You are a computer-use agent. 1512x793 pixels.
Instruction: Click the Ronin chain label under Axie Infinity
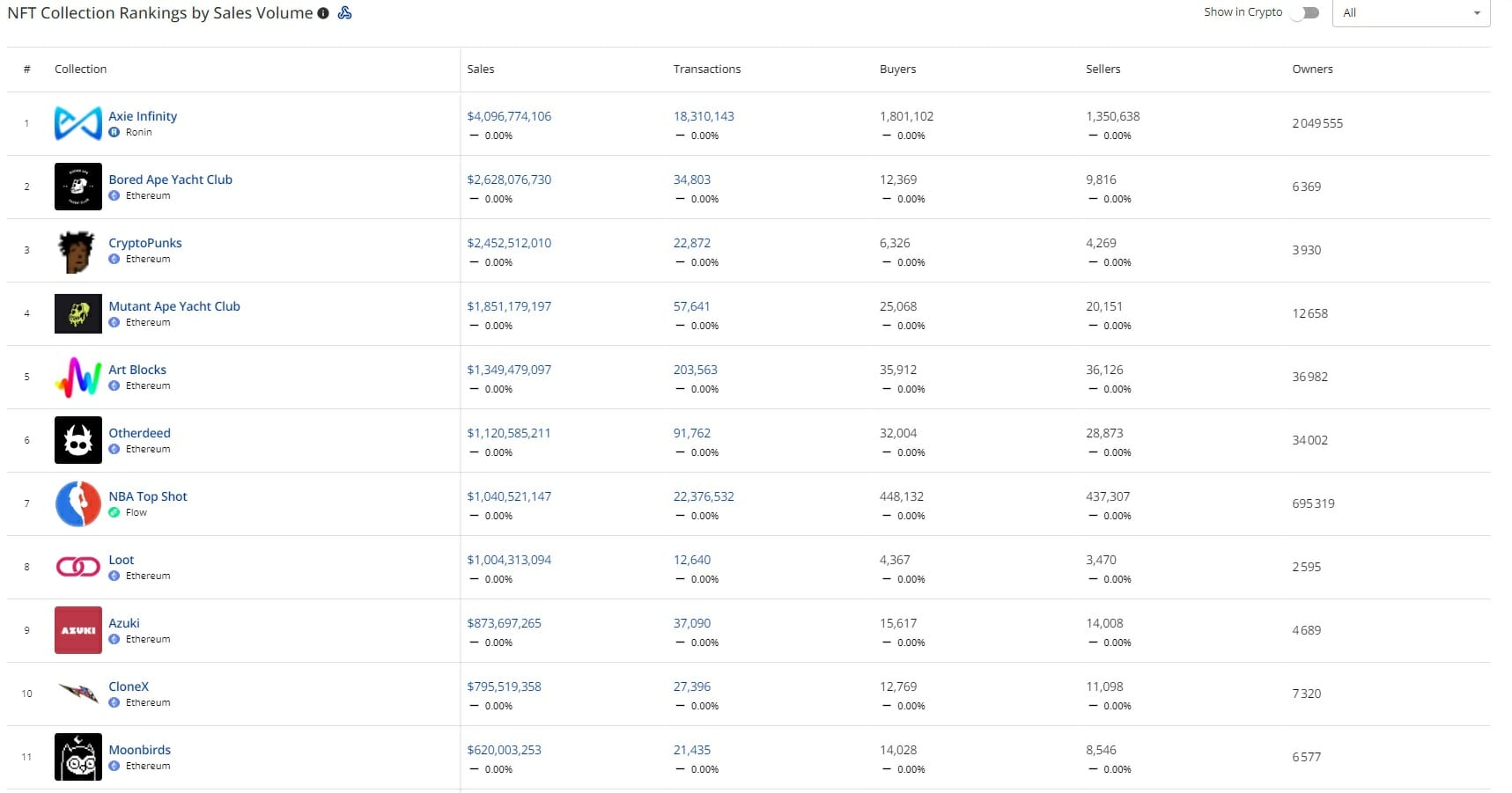138,132
